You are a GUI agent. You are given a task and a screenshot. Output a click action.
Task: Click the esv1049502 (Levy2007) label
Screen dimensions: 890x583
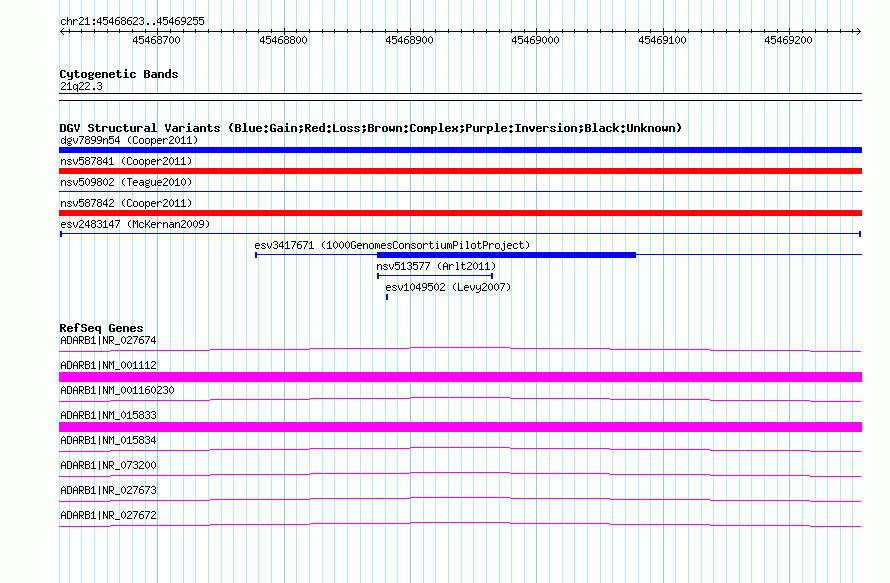pyautogui.click(x=448, y=287)
